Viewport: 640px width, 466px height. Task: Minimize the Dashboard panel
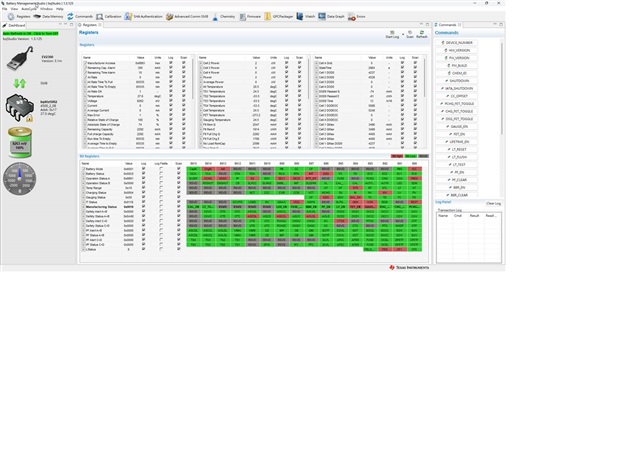point(65,24)
